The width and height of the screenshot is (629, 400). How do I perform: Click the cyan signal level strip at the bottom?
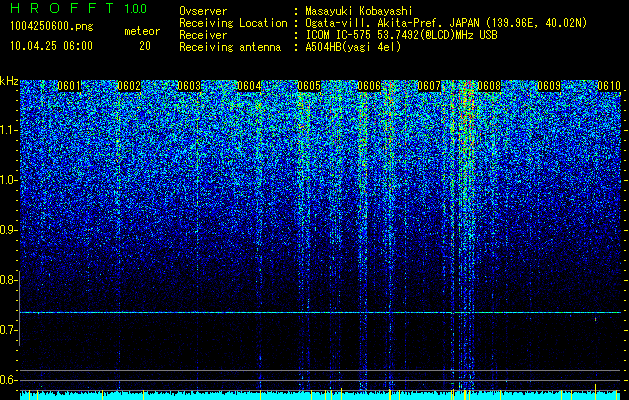point(320,395)
